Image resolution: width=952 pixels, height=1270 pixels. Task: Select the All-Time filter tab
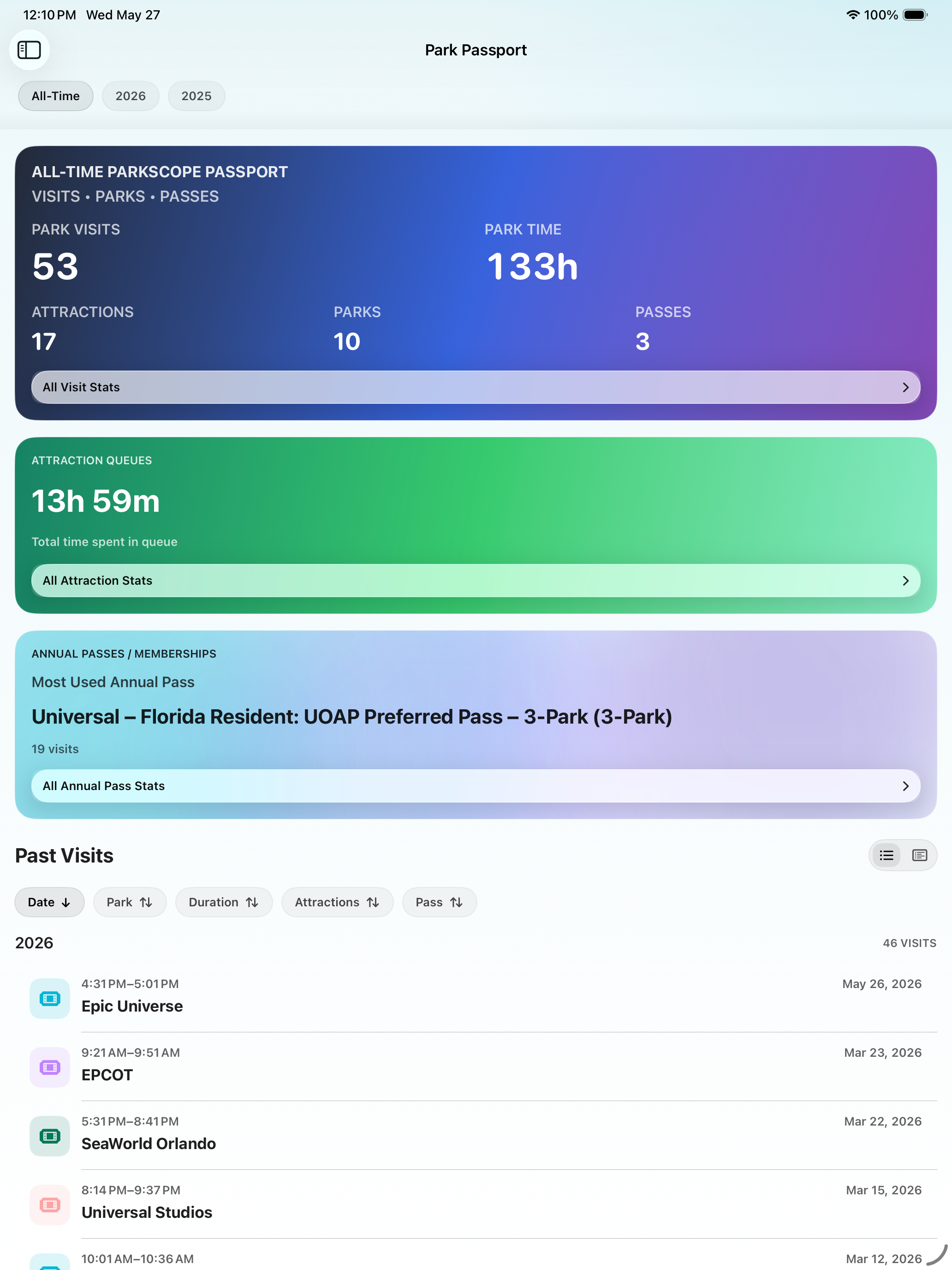tap(56, 96)
